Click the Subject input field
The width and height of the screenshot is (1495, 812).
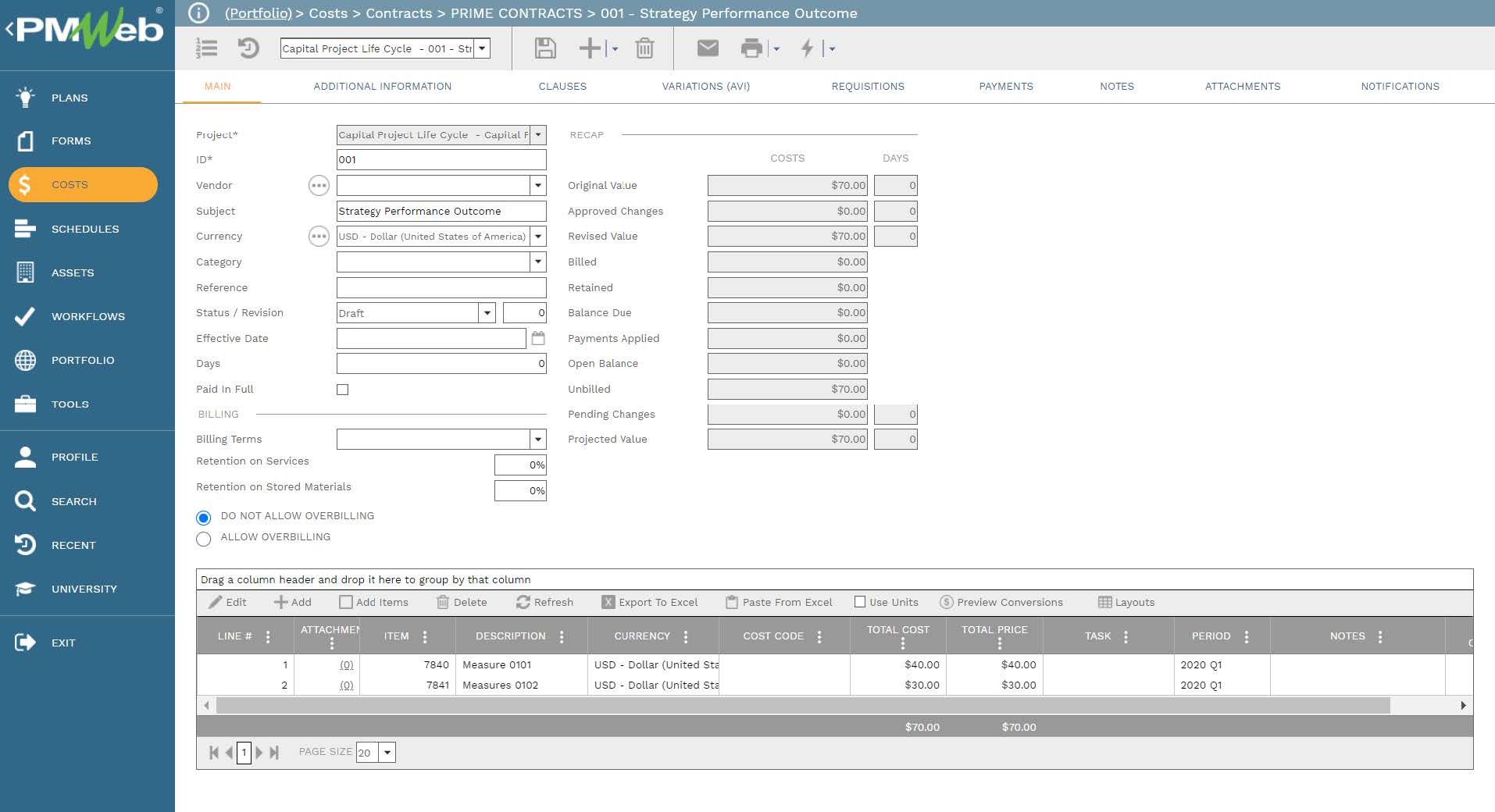click(441, 211)
